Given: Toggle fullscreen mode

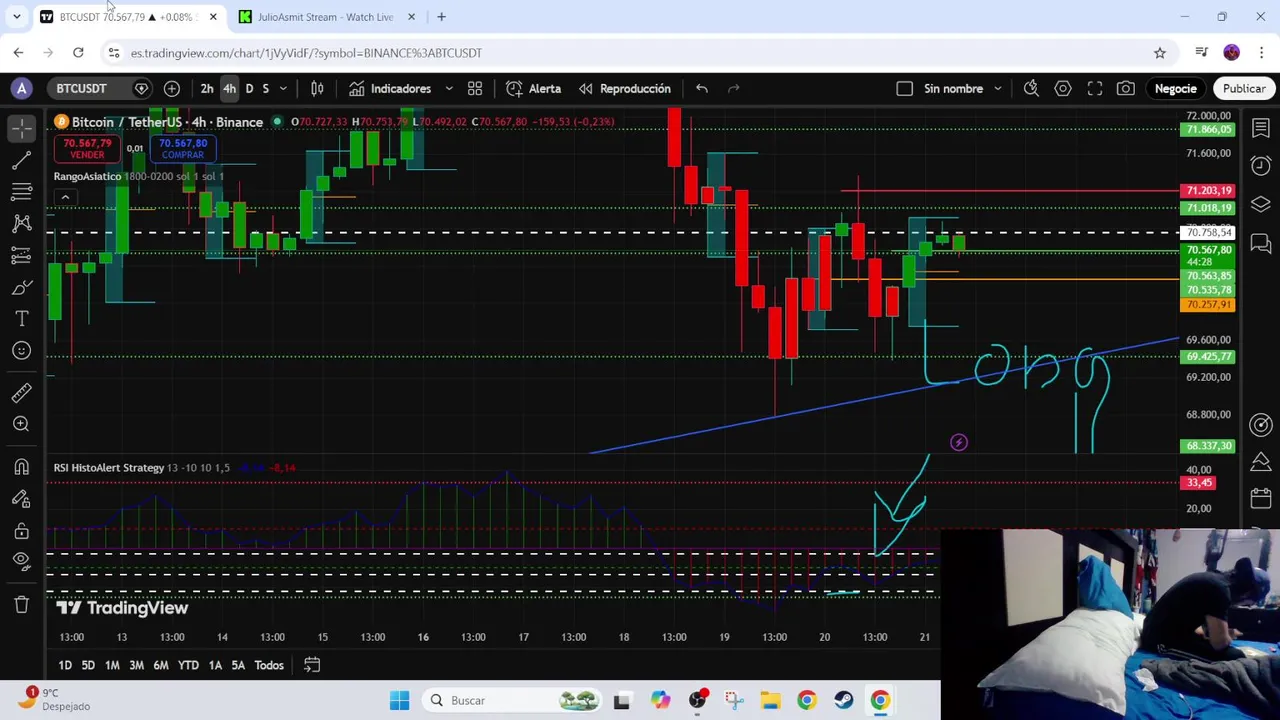Looking at the screenshot, I should tap(1095, 88).
